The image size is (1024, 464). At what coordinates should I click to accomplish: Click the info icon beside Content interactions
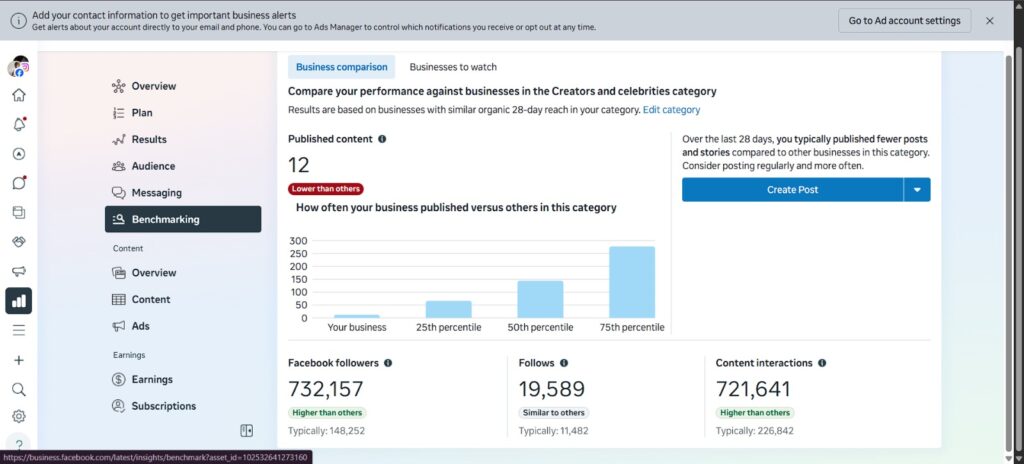tap(822, 363)
